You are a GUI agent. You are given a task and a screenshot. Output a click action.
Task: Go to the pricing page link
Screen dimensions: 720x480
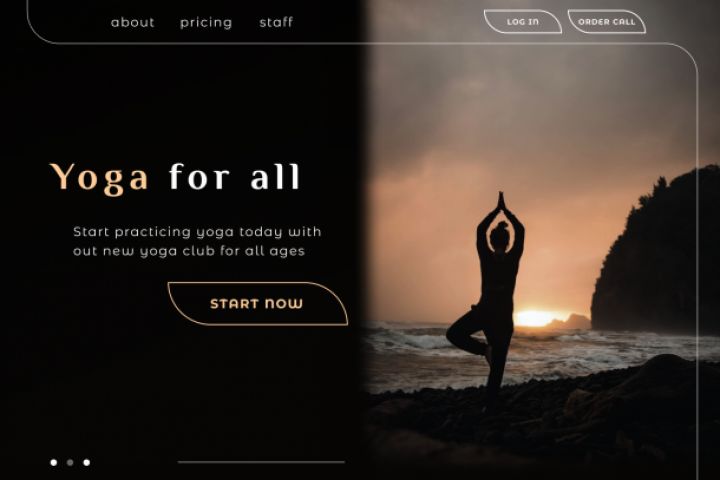click(x=206, y=23)
